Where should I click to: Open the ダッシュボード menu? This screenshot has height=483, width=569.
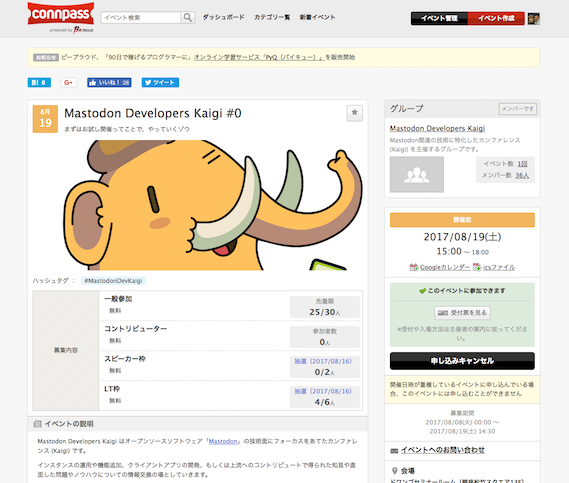tap(224, 17)
